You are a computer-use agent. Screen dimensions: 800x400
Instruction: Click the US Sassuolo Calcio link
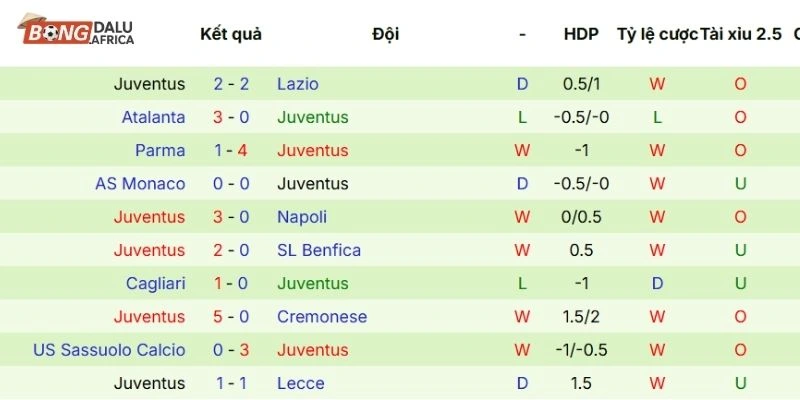coord(109,350)
